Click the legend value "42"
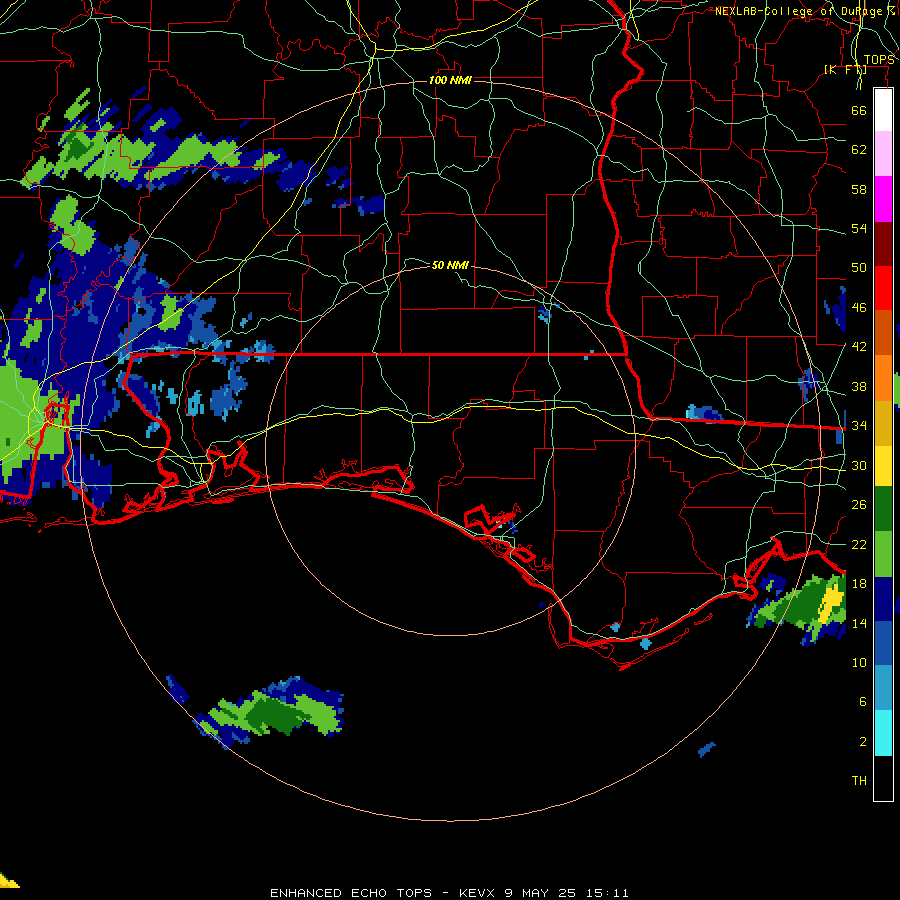The height and width of the screenshot is (900, 900). (859, 347)
